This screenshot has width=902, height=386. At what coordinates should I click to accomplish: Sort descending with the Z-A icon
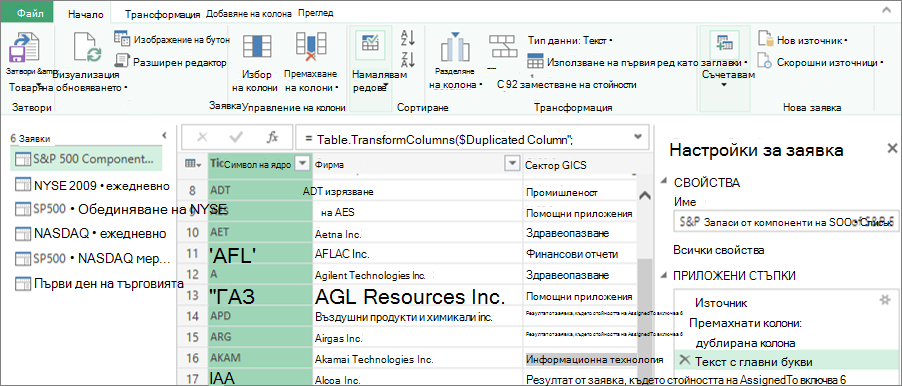pos(408,59)
